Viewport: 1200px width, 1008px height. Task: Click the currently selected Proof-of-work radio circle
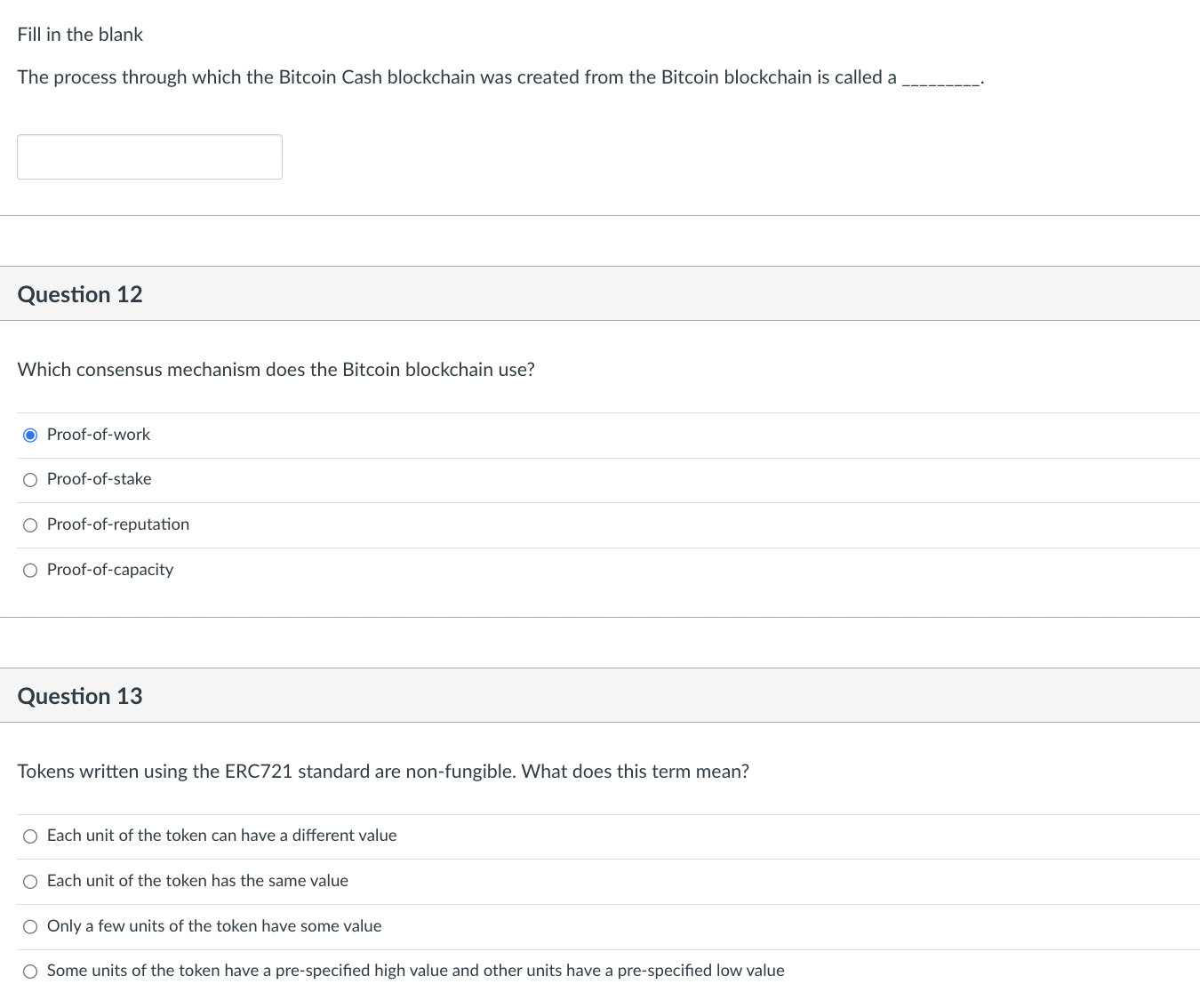29,435
